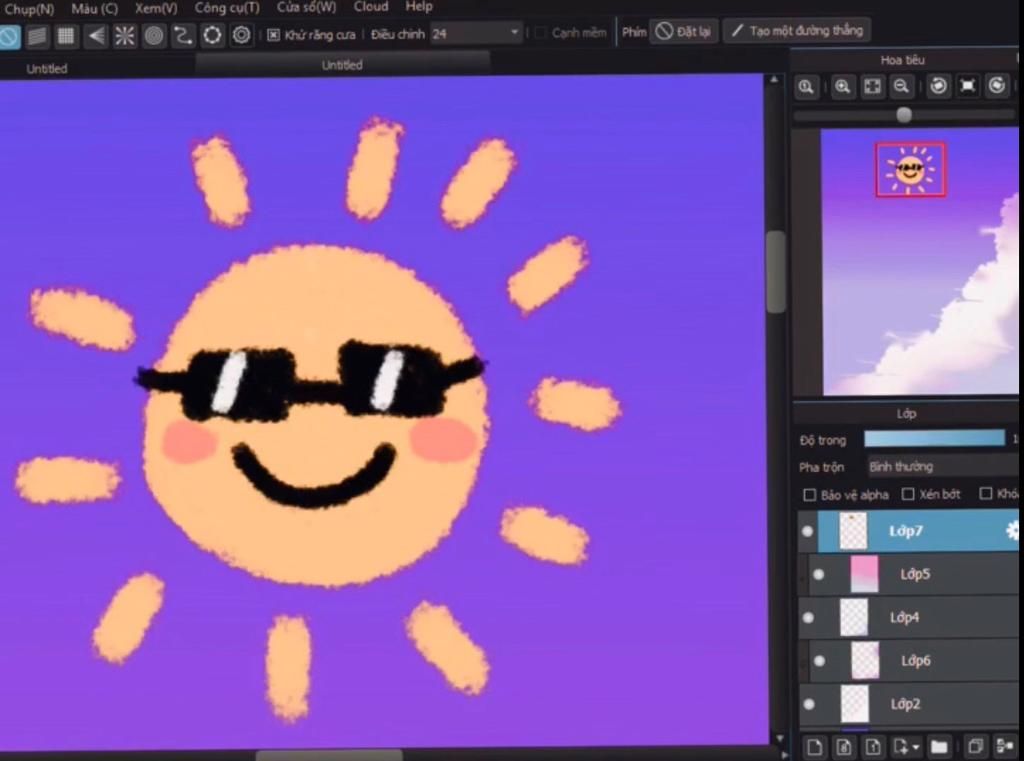Hide layer Lớp4
Screen dimensions: 1024x761
808,618
